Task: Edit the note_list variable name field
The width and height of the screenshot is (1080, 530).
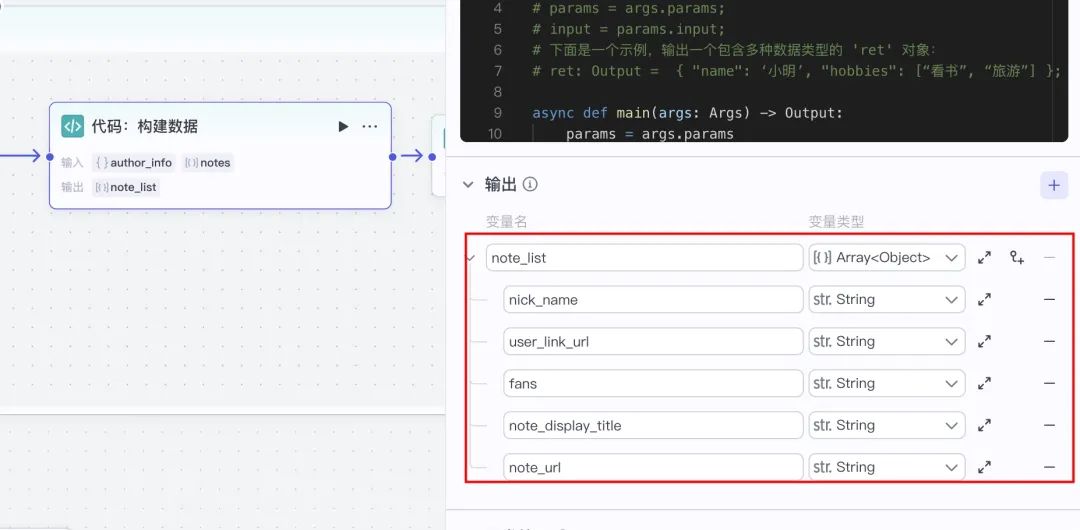Action: [644, 258]
